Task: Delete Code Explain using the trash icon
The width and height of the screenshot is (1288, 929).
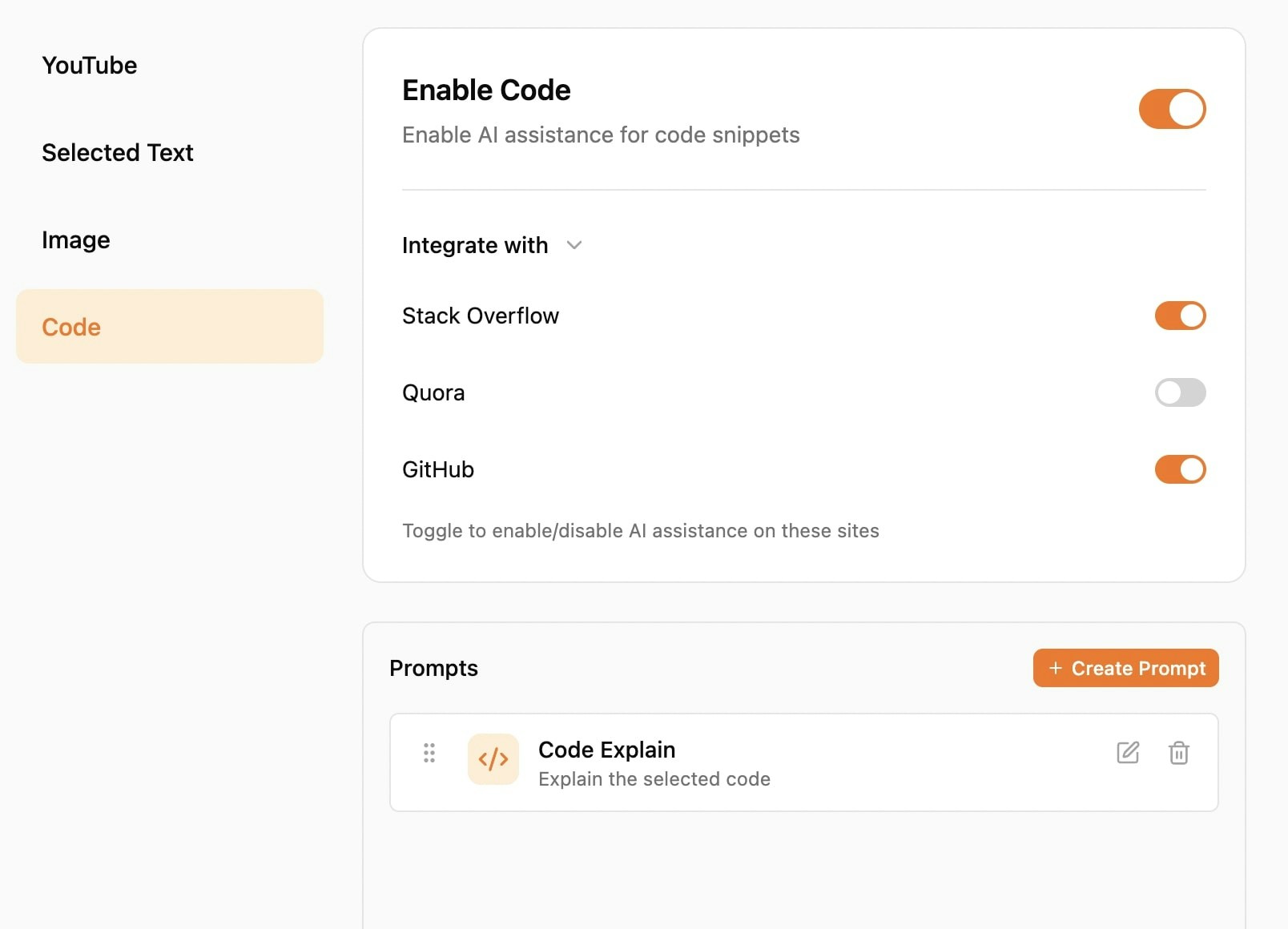Action: coord(1178,753)
